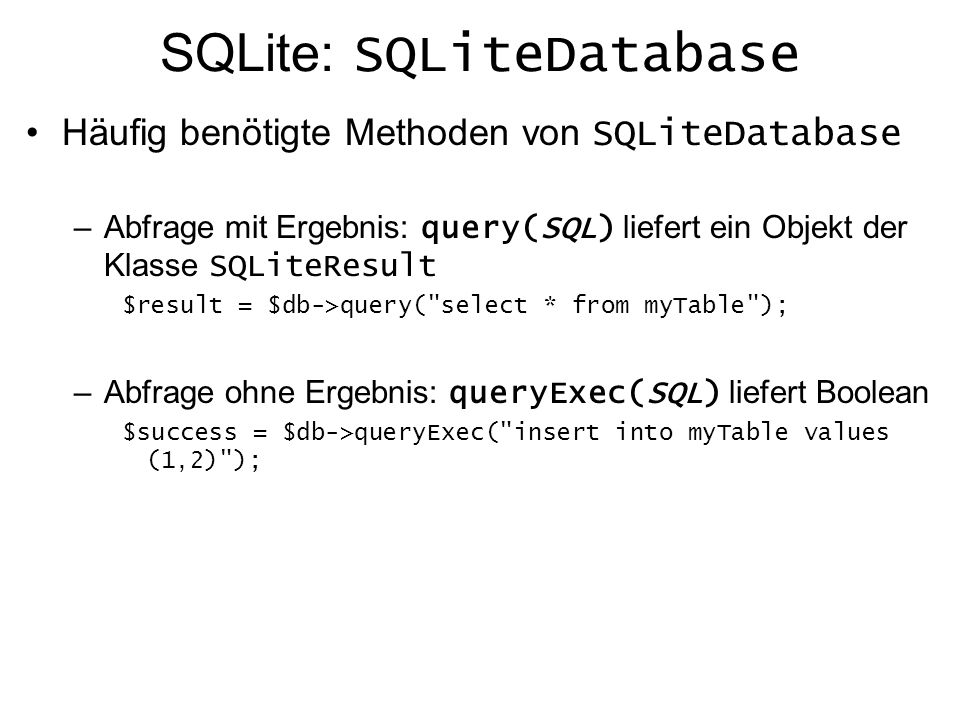The width and height of the screenshot is (960, 720).
Task: Click 'Häufig benötigte Methoden von' text
Action: [x=320, y=132]
